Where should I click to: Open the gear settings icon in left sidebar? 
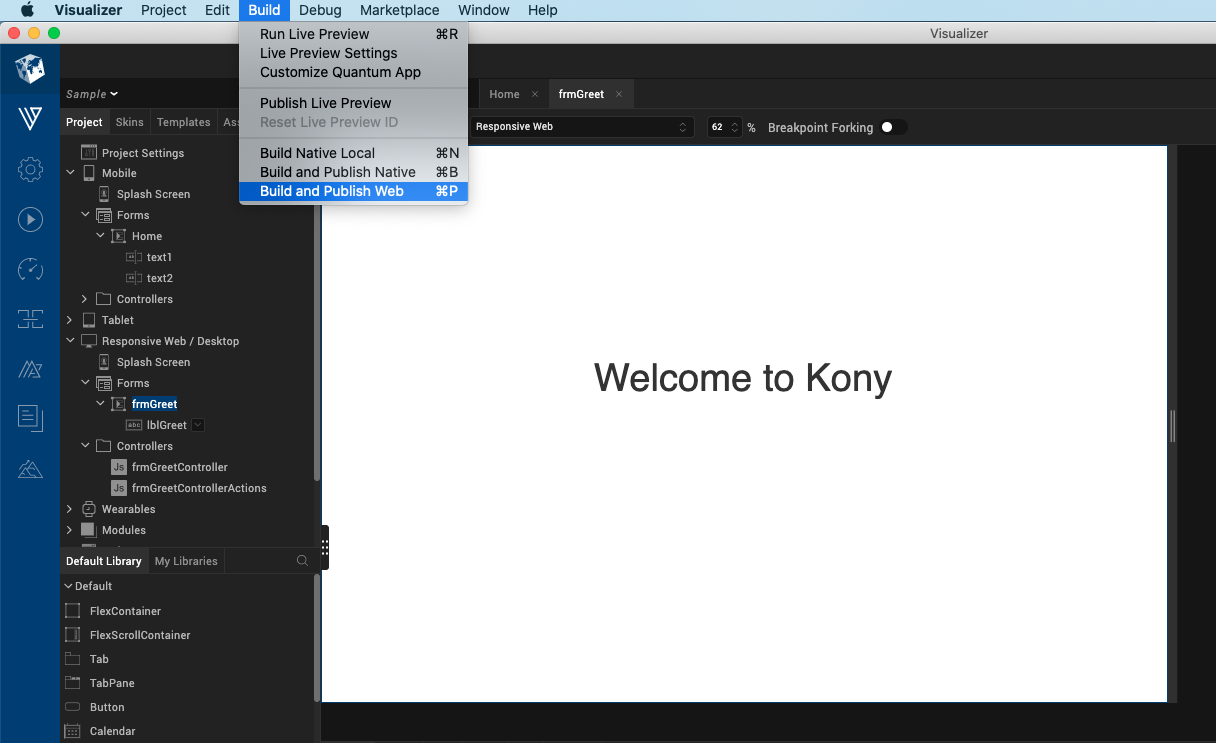click(30, 169)
